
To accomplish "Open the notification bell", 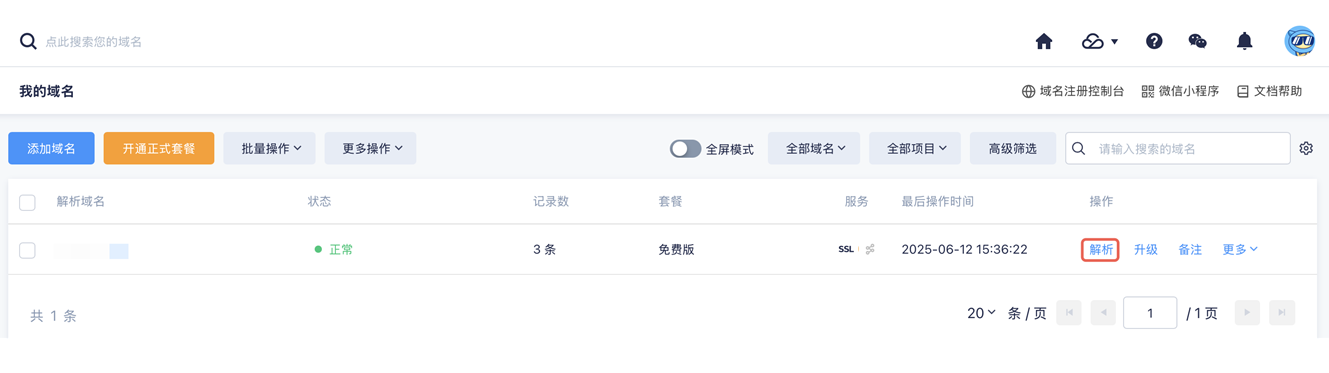I will click(1244, 41).
